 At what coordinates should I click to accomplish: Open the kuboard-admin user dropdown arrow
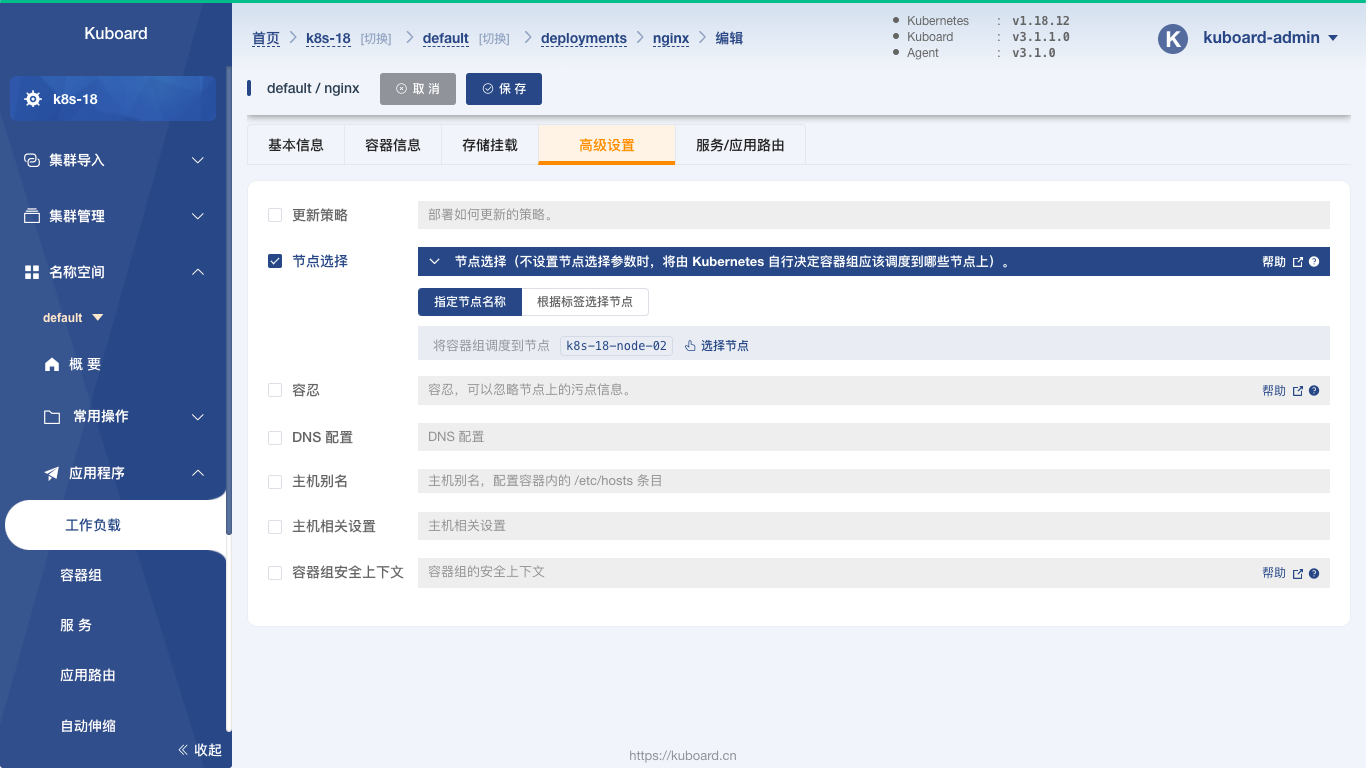pos(1333,39)
